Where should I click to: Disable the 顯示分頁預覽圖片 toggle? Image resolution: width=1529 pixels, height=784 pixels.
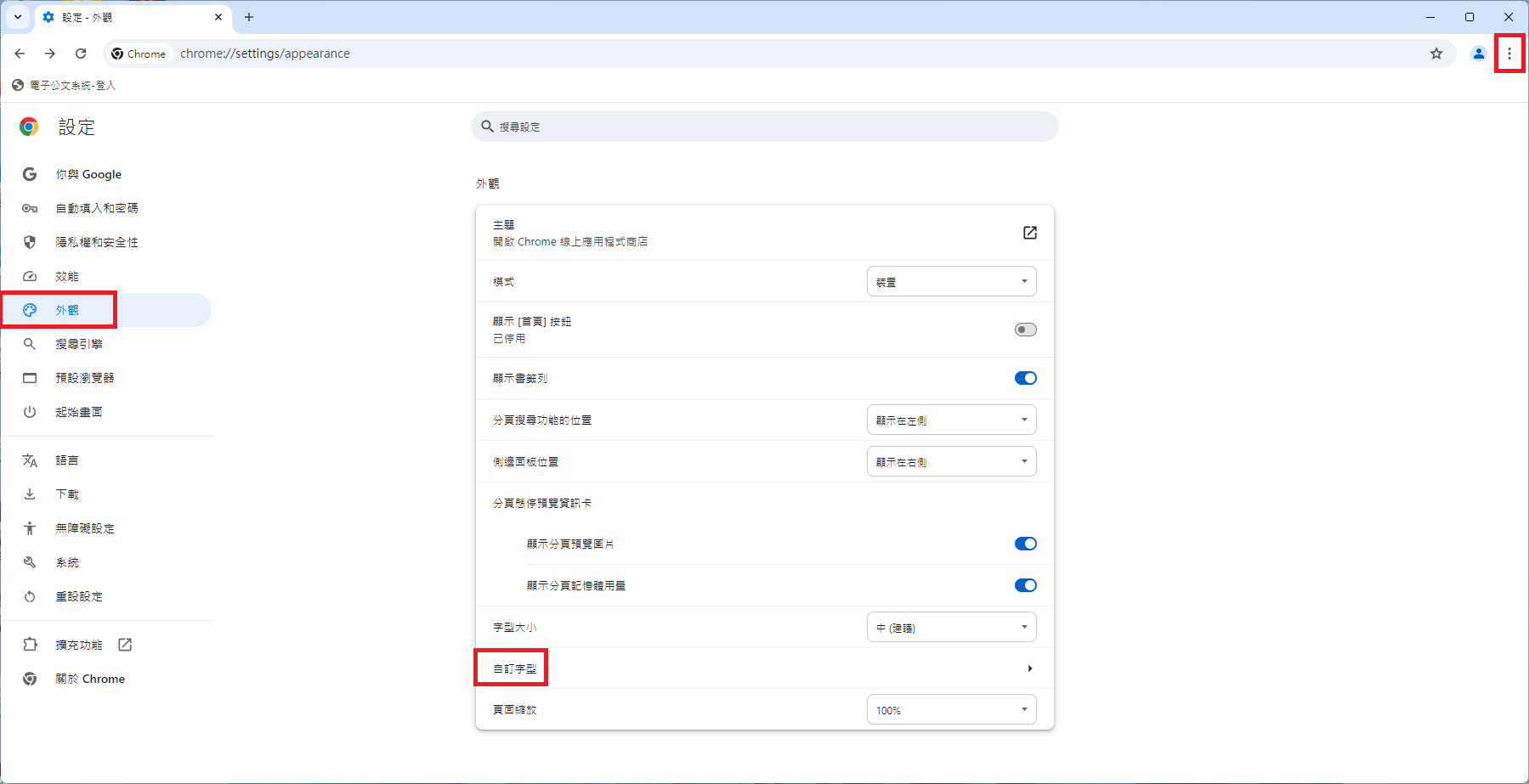1025,544
